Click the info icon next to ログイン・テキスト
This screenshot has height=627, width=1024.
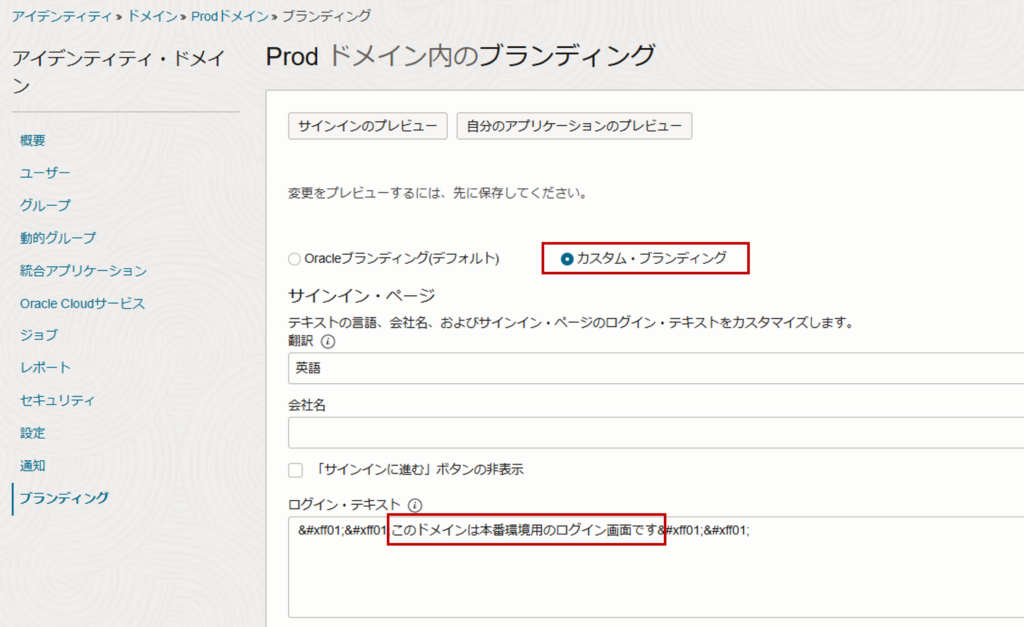[415, 505]
